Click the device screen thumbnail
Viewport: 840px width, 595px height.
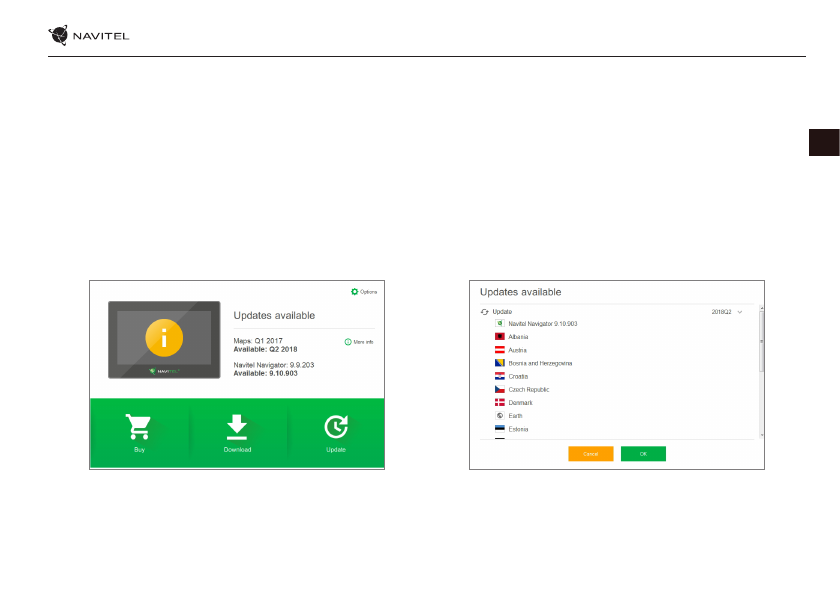click(x=164, y=340)
